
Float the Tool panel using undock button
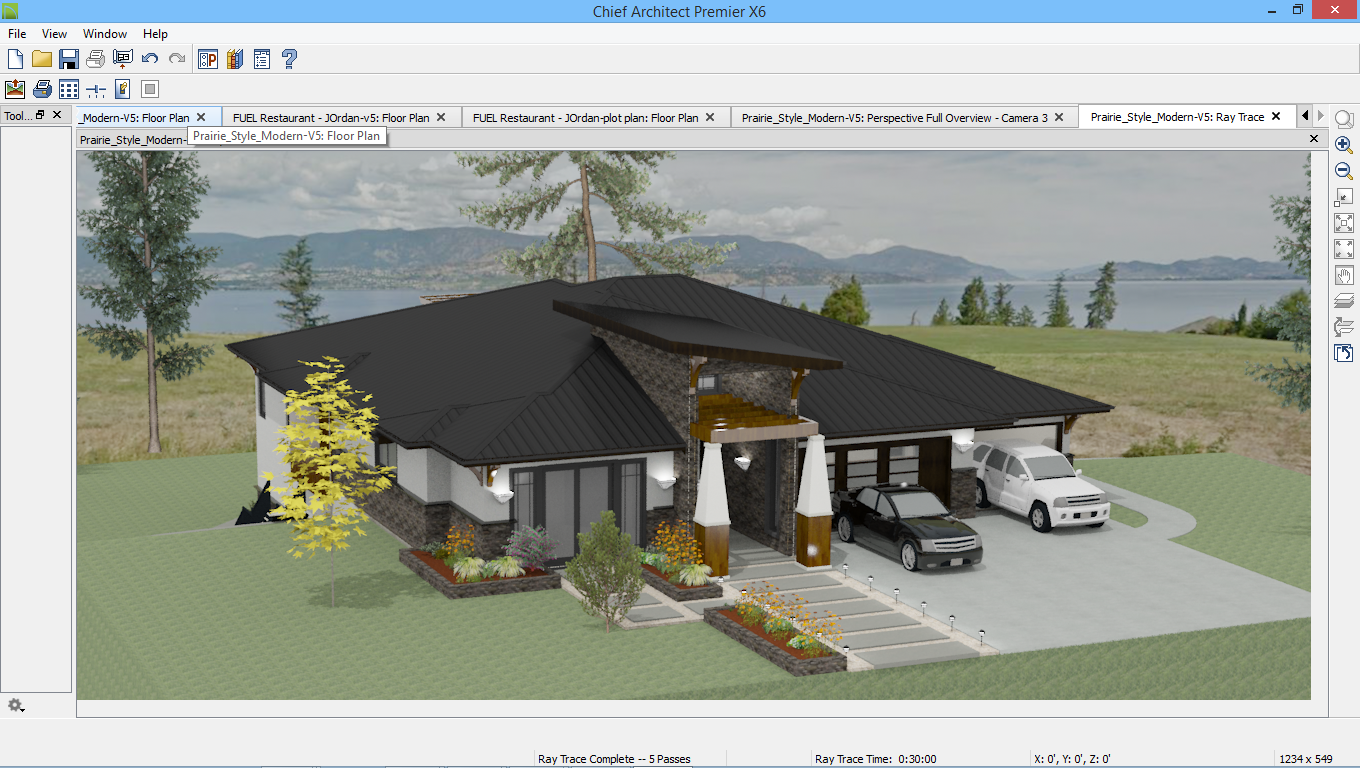point(41,115)
